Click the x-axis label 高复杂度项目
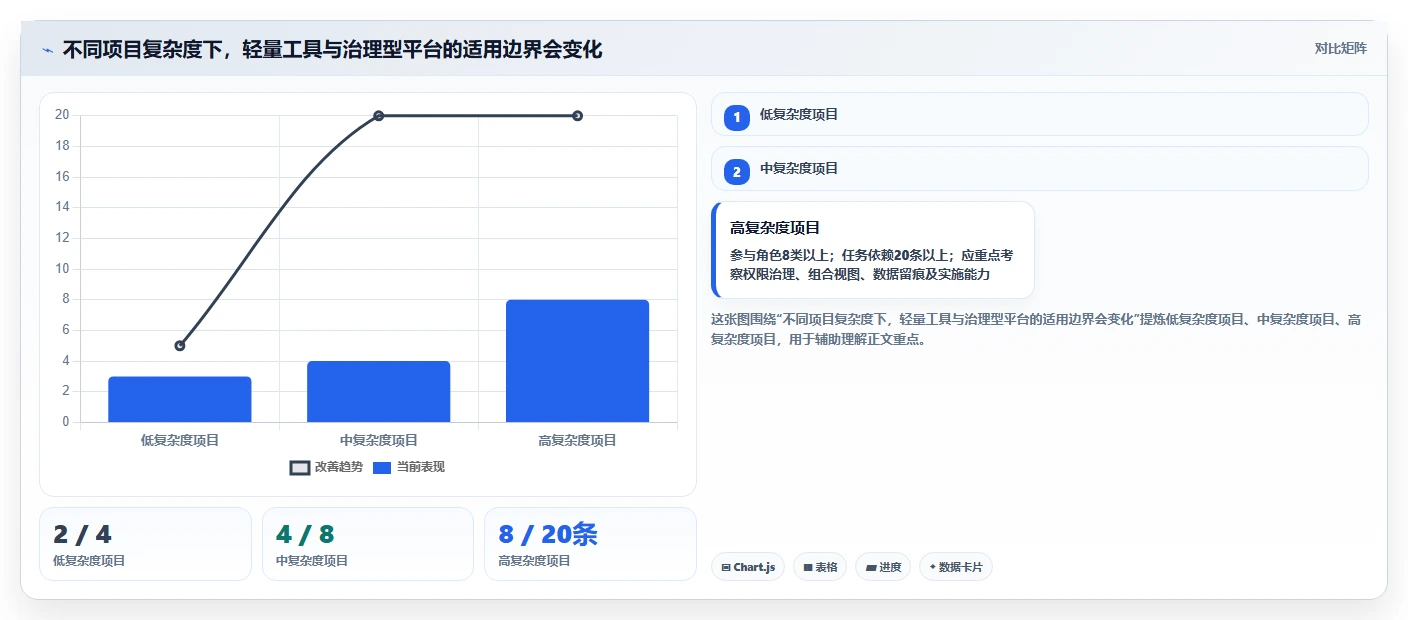This screenshot has width=1408, height=620. [x=577, y=440]
